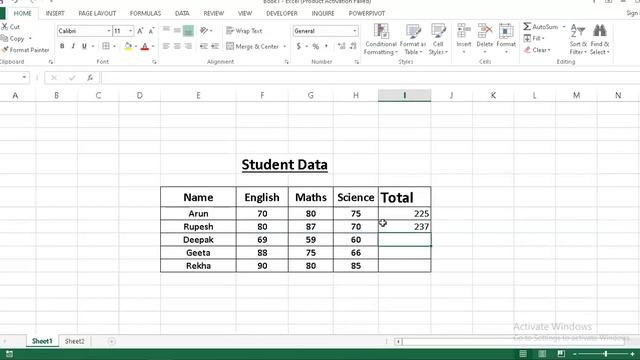
Task: Open the Format as Table gallery
Action: coord(413,39)
